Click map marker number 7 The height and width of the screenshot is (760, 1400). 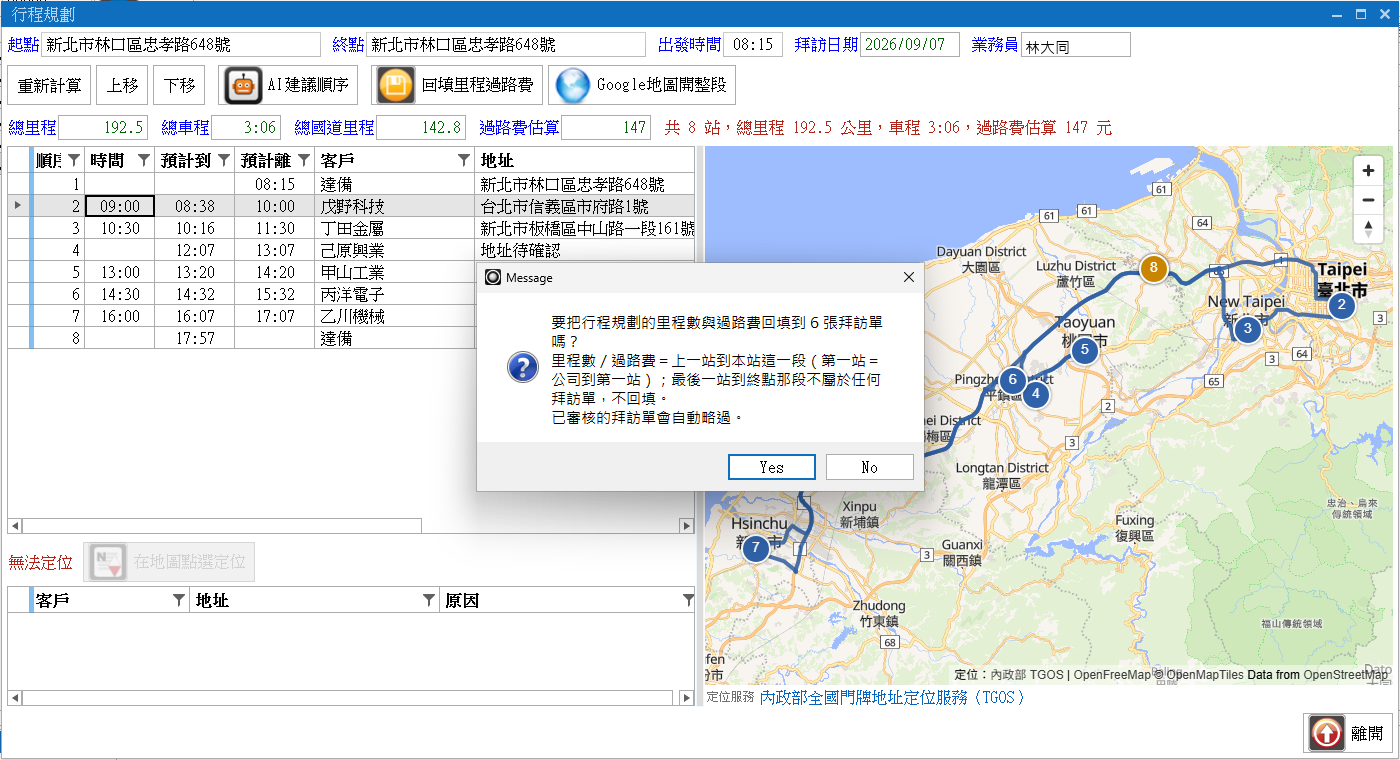755,548
